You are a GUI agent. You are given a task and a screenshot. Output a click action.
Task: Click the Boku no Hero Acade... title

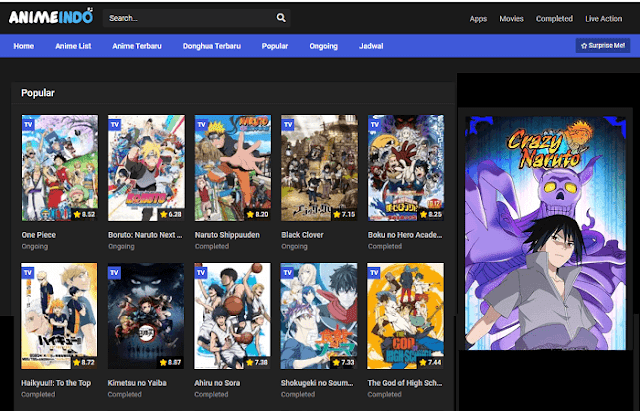(405, 235)
